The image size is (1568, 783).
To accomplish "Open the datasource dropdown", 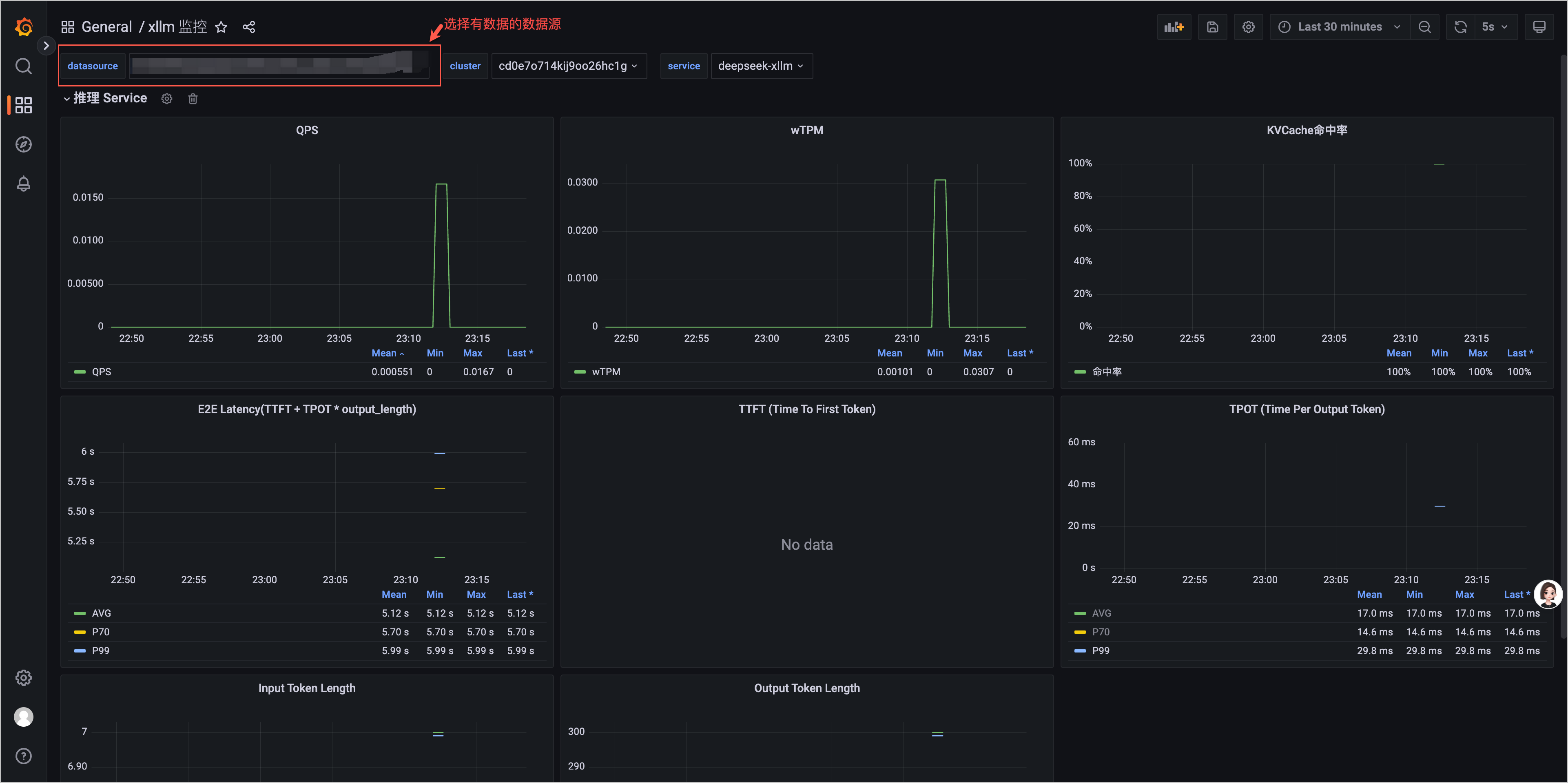I will pyautogui.click(x=279, y=66).
